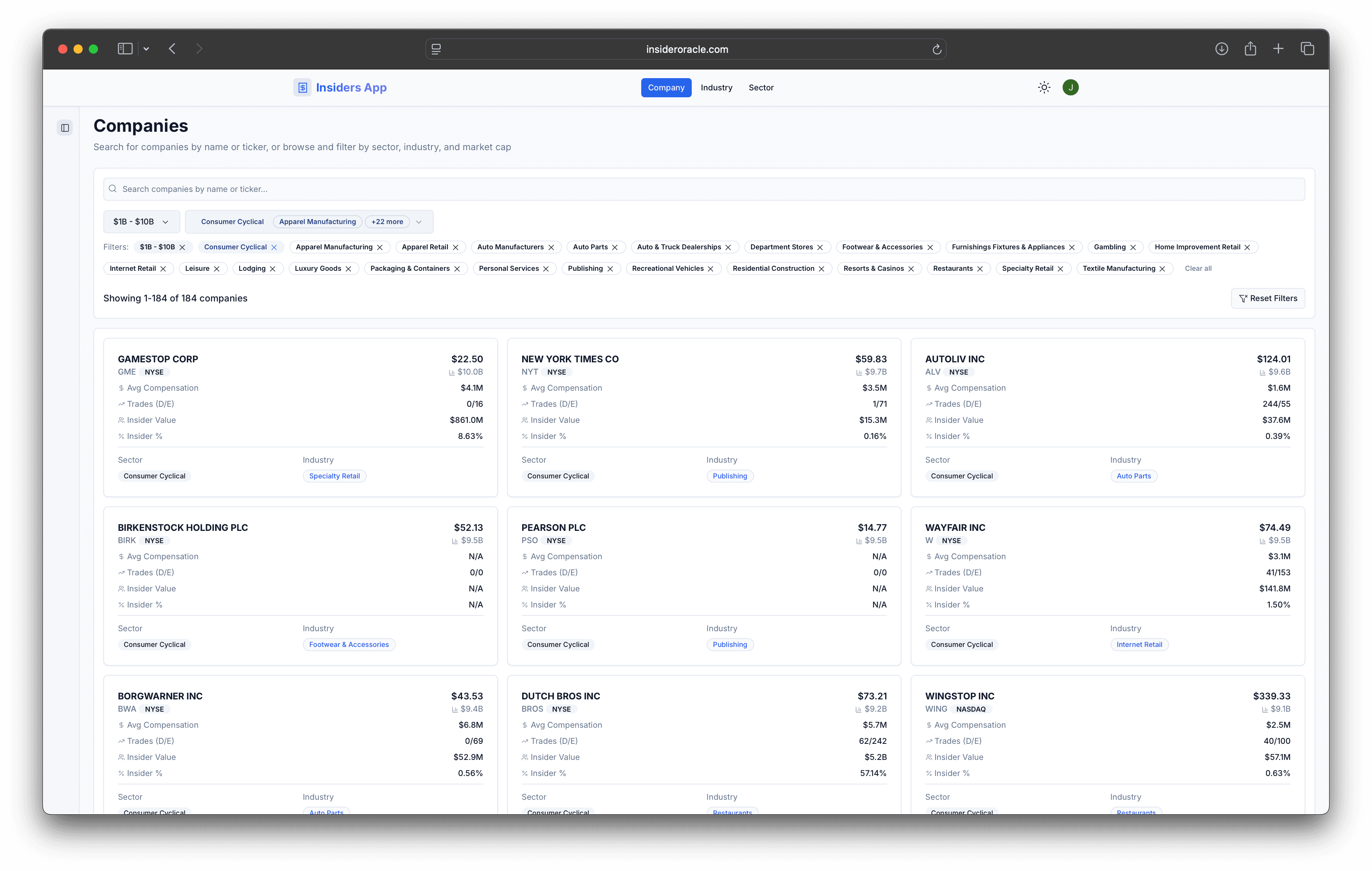Open Safari downloads icon

(x=1222, y=49)
